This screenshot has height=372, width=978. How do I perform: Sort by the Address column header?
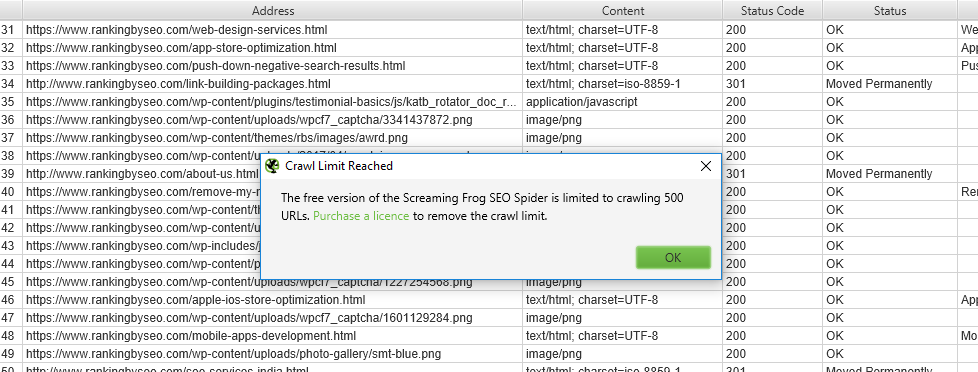point(273,11)
